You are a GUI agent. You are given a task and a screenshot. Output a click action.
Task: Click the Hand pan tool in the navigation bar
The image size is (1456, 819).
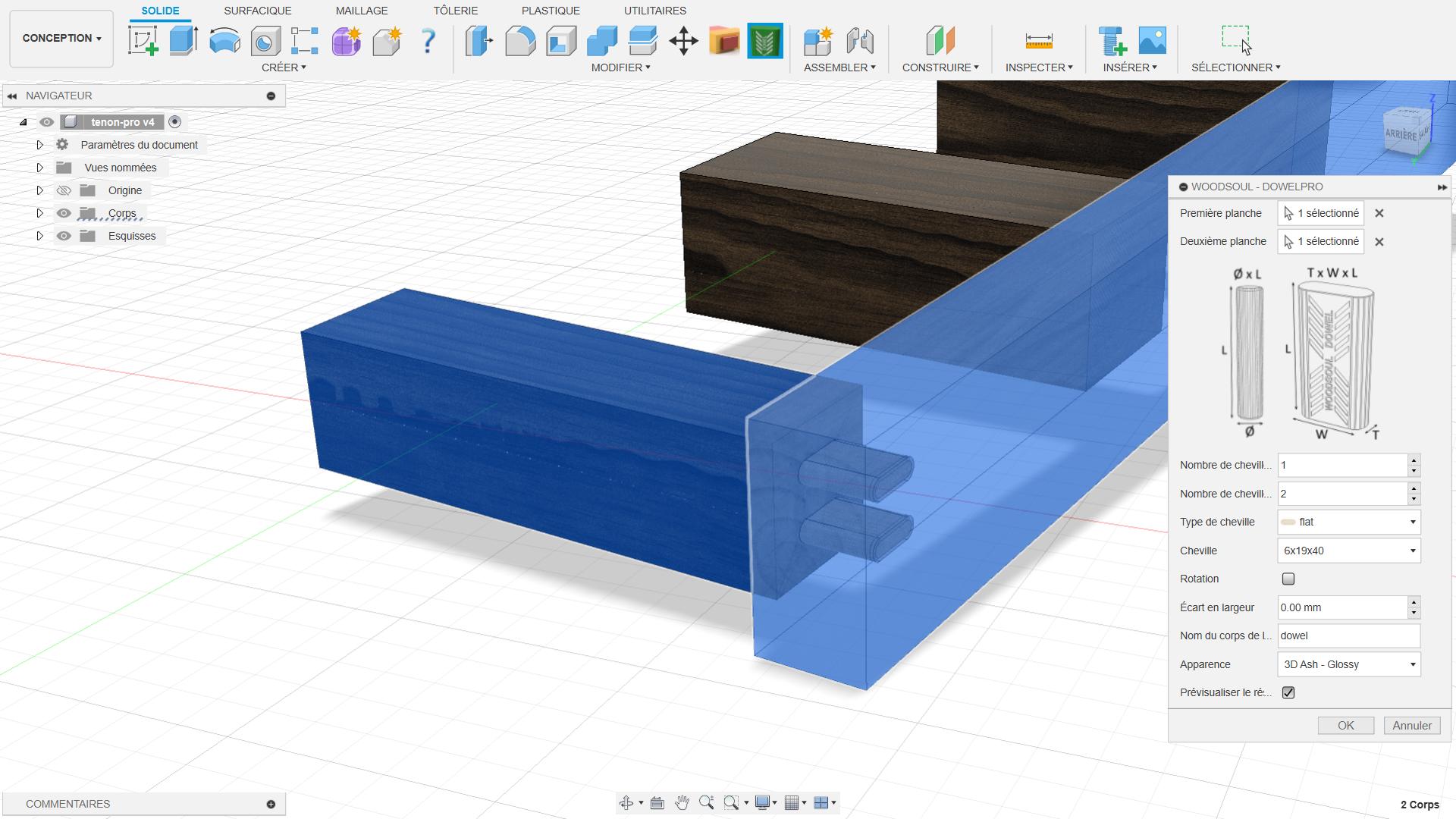682,802
